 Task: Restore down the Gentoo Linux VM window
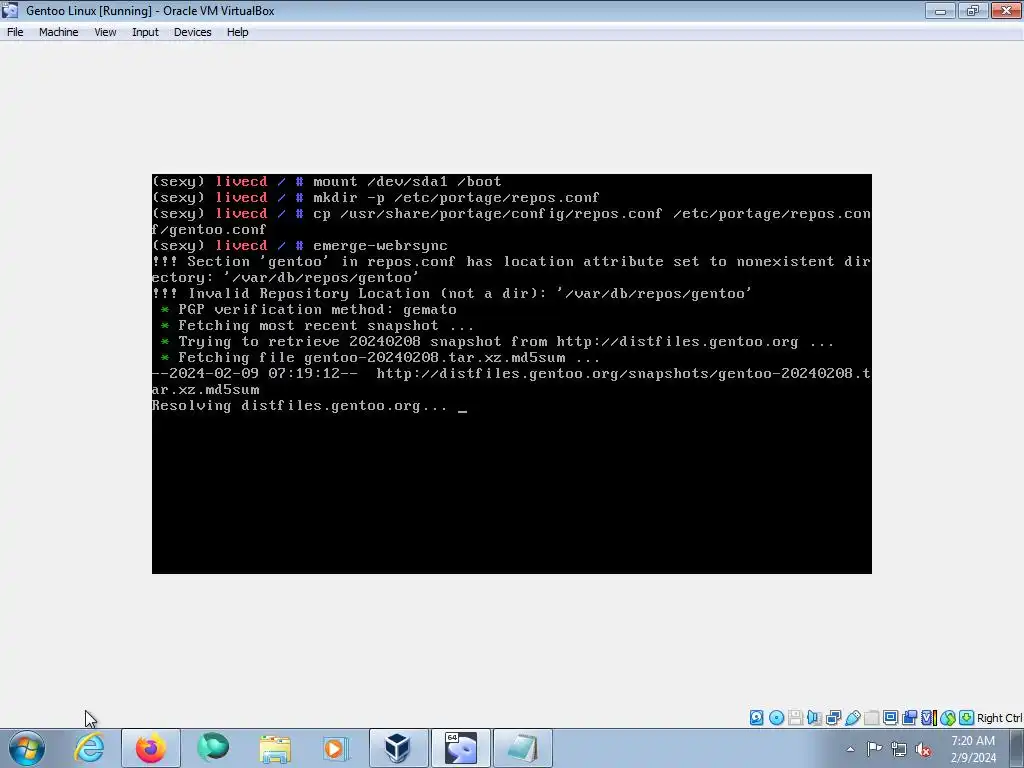pos(973,10)
